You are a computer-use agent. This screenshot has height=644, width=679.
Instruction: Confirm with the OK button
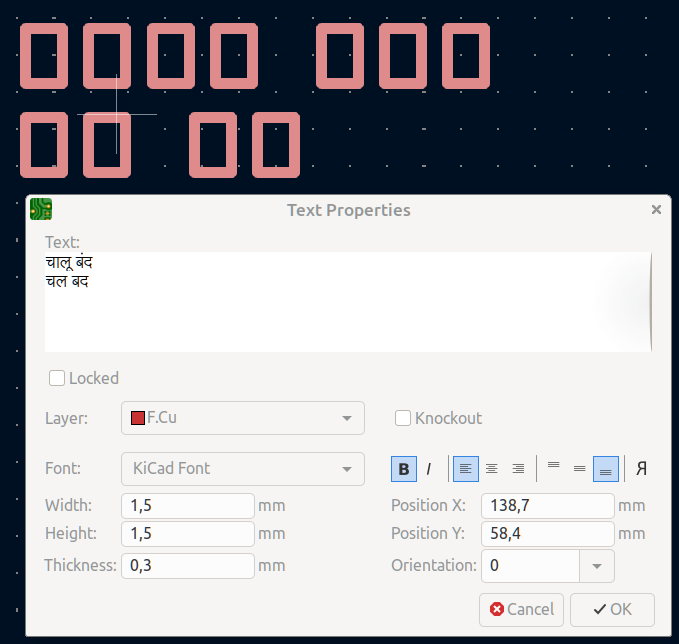tap(612, 609)
